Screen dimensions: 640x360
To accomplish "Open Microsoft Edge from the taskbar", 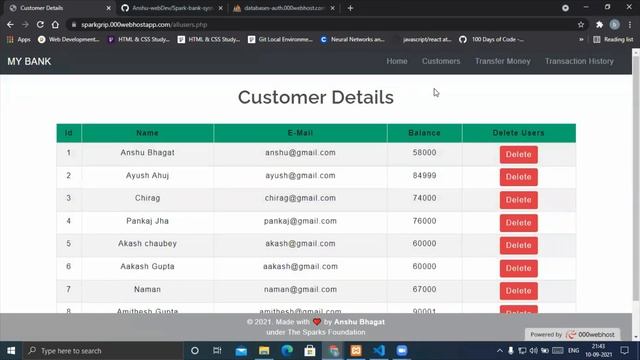I will coord(287,351).
